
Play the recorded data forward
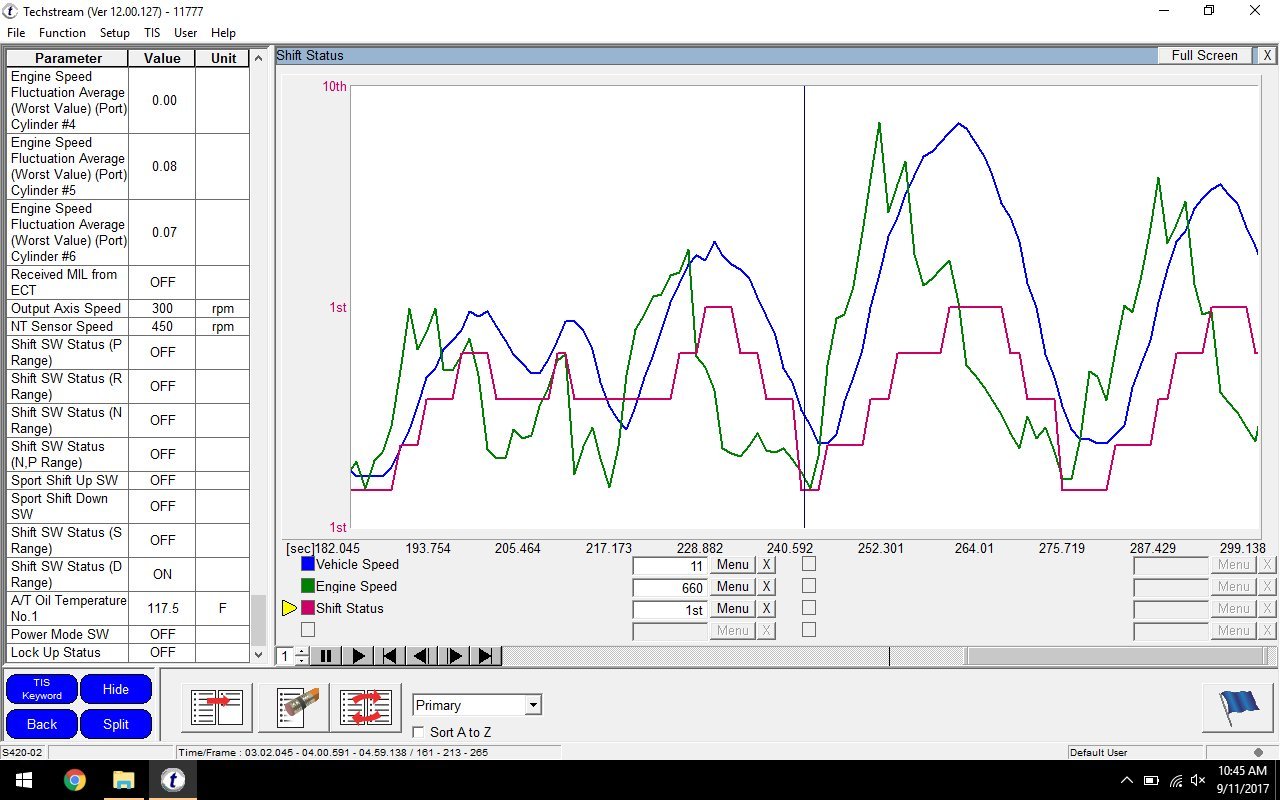(357, 656)
